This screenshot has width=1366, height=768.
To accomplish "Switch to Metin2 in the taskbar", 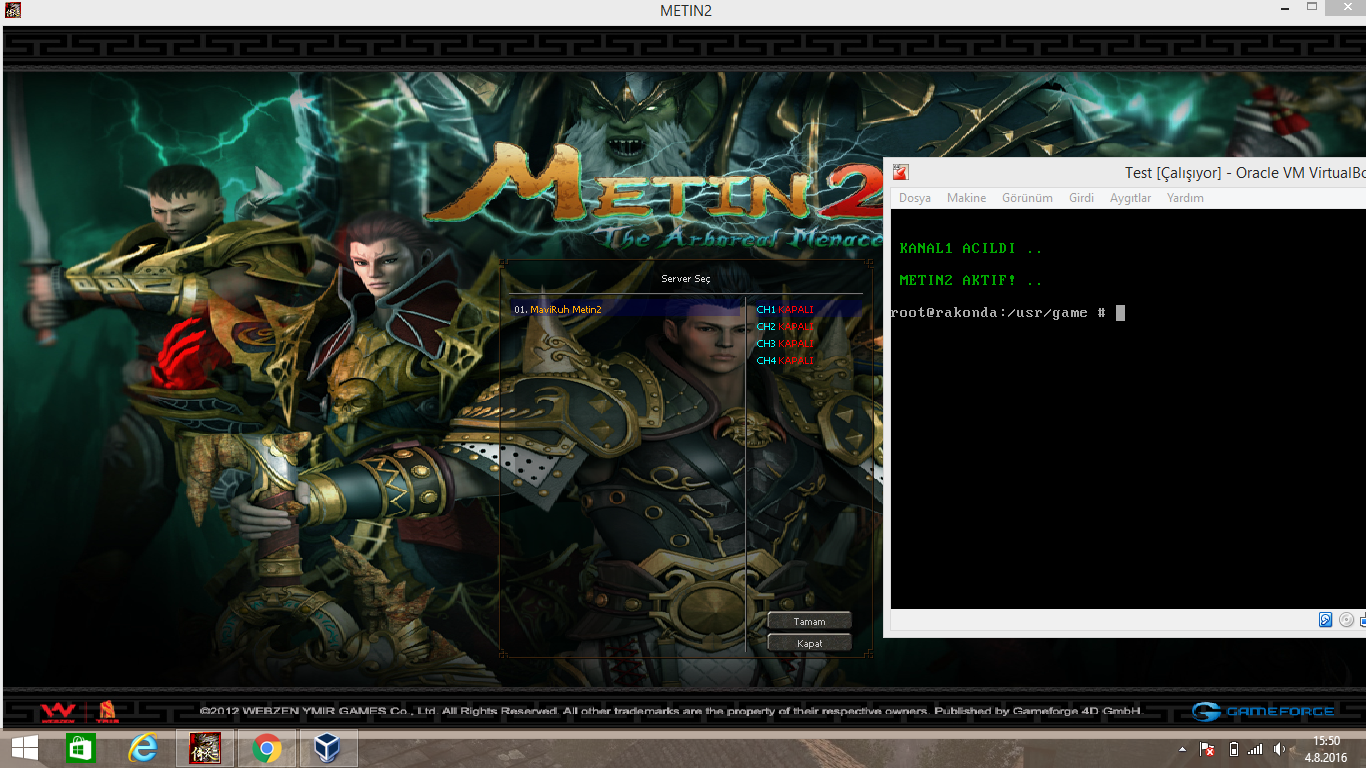I will [x=205, y=748].
